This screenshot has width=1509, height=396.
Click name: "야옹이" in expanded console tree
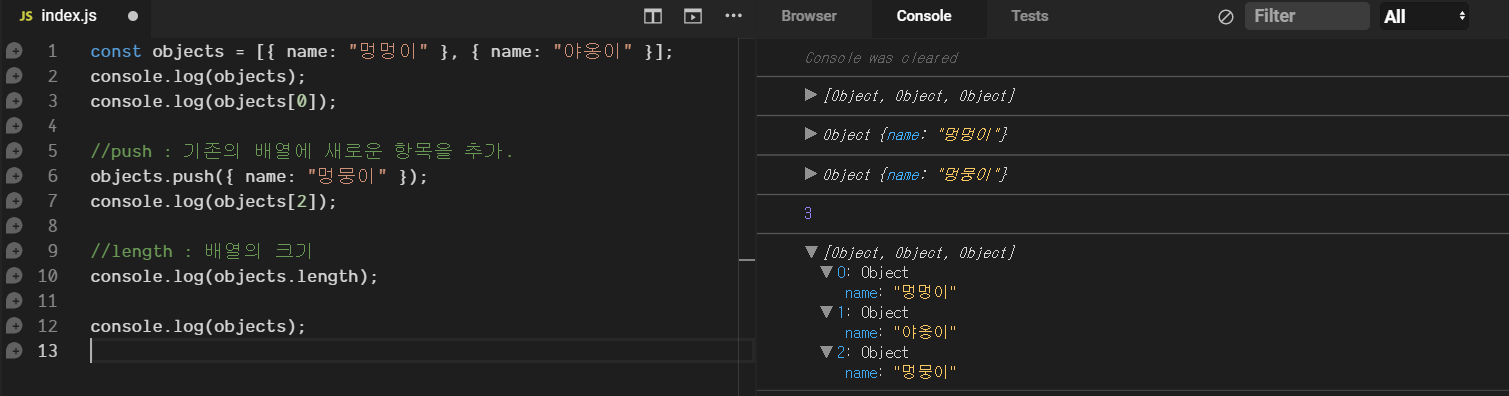pos(901,332)
